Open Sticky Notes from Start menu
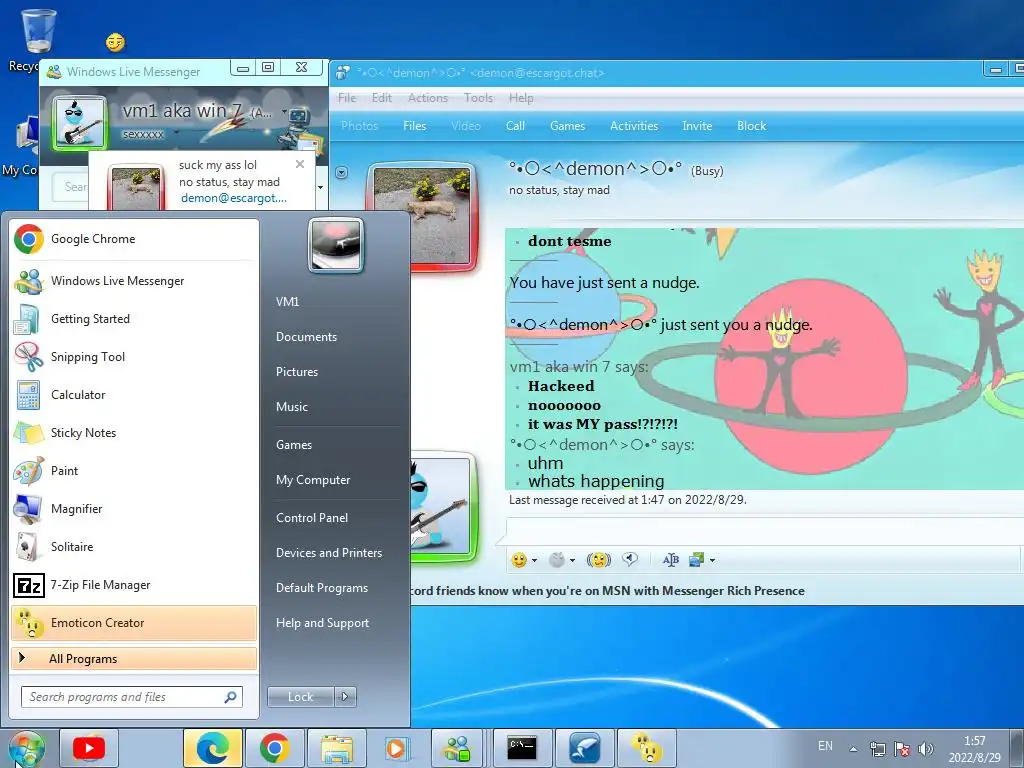This screenshot has width=1024, height=768. point(134,432)
